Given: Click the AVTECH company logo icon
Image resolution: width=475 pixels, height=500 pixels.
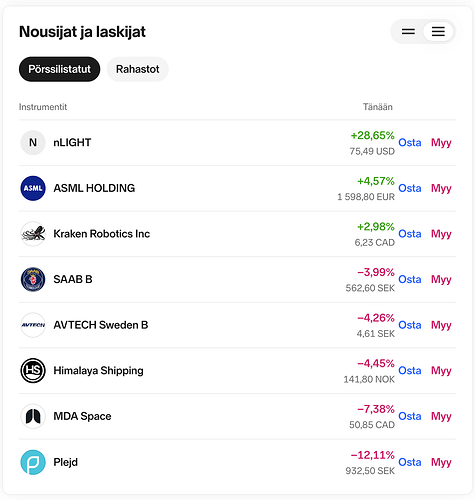Looking at the screenshot, I should (x=33, y=325).
